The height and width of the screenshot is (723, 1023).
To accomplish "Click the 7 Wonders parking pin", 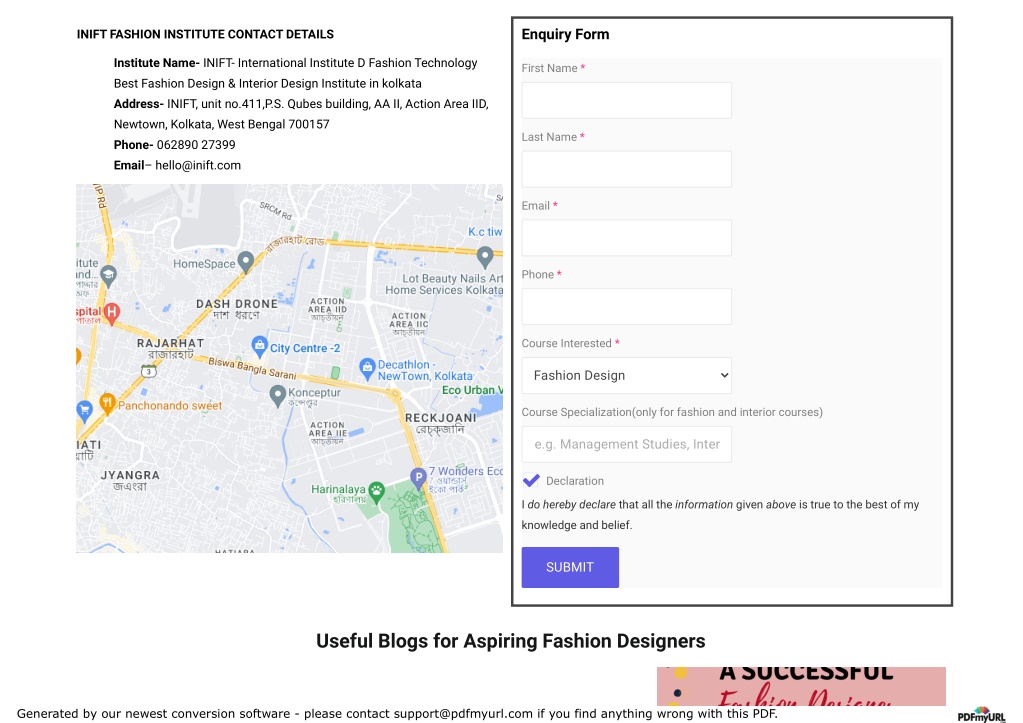I will click(x=418, y=478).
